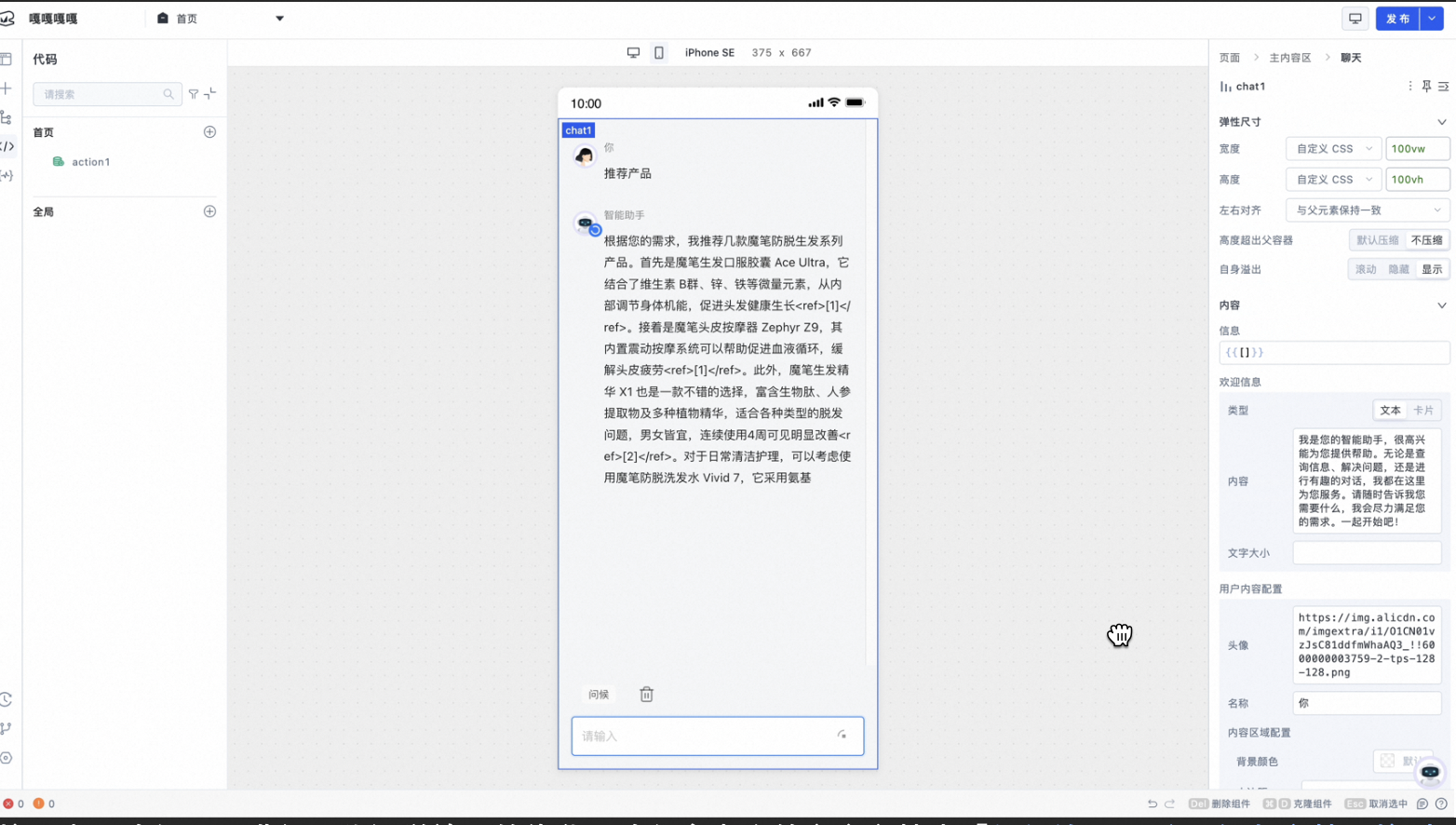Image resolution: width=1456 pixels, height=825 pixels.
Task: Pin the right properties panel with the pin icon
Action: point(1425,86)
